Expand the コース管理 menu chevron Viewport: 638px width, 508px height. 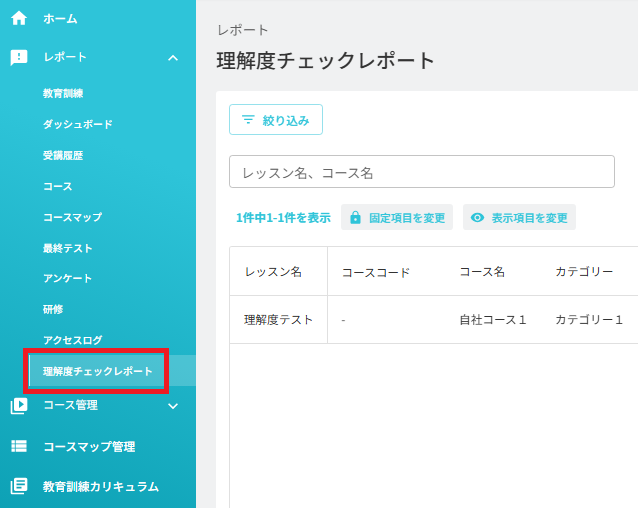(173, 406)
